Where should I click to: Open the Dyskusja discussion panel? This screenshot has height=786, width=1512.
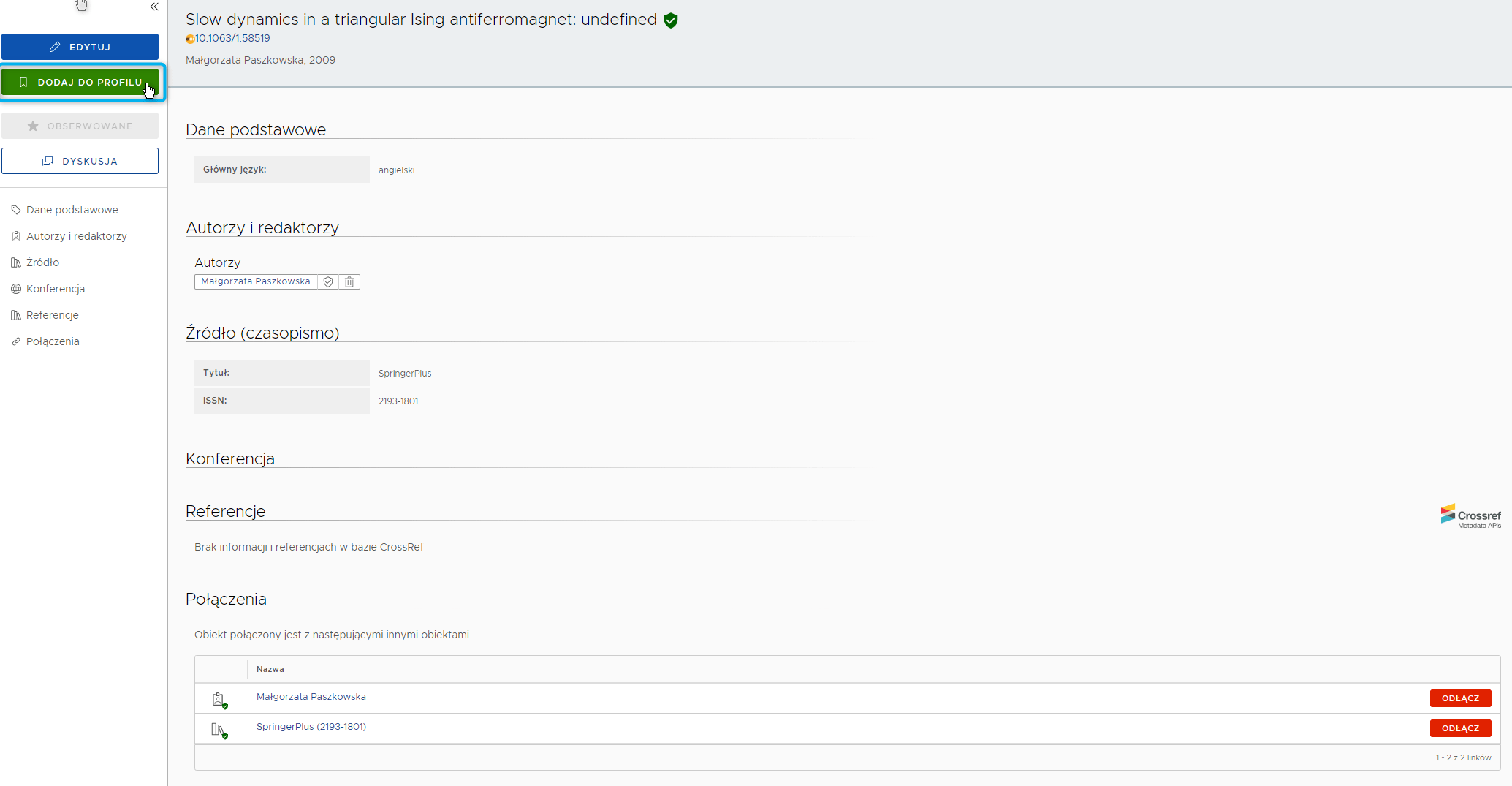coord(80,161)
